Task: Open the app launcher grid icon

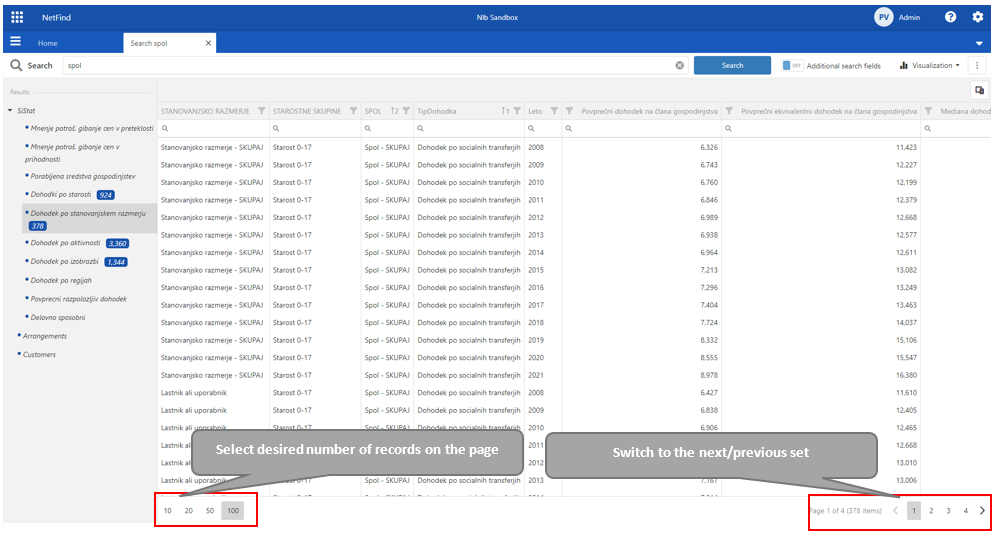Action: (x=17, y=17)
